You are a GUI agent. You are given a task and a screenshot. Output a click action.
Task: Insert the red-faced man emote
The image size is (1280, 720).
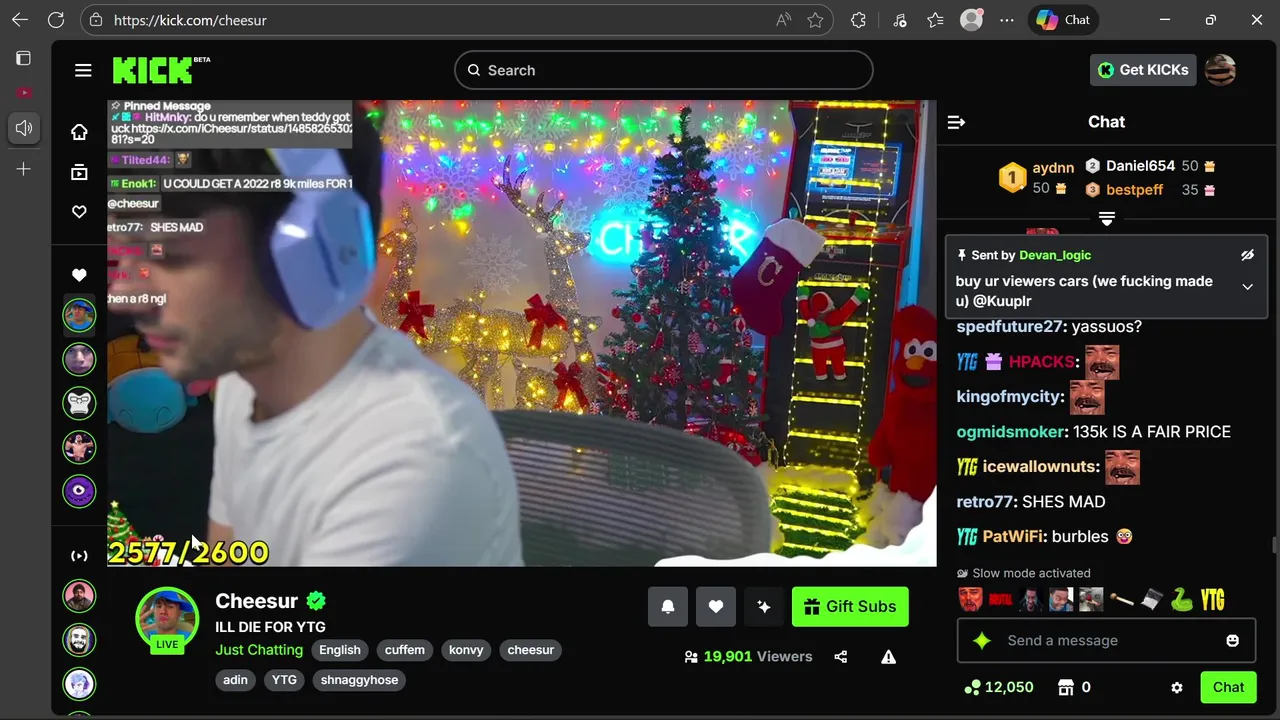[x=970, y=600]
